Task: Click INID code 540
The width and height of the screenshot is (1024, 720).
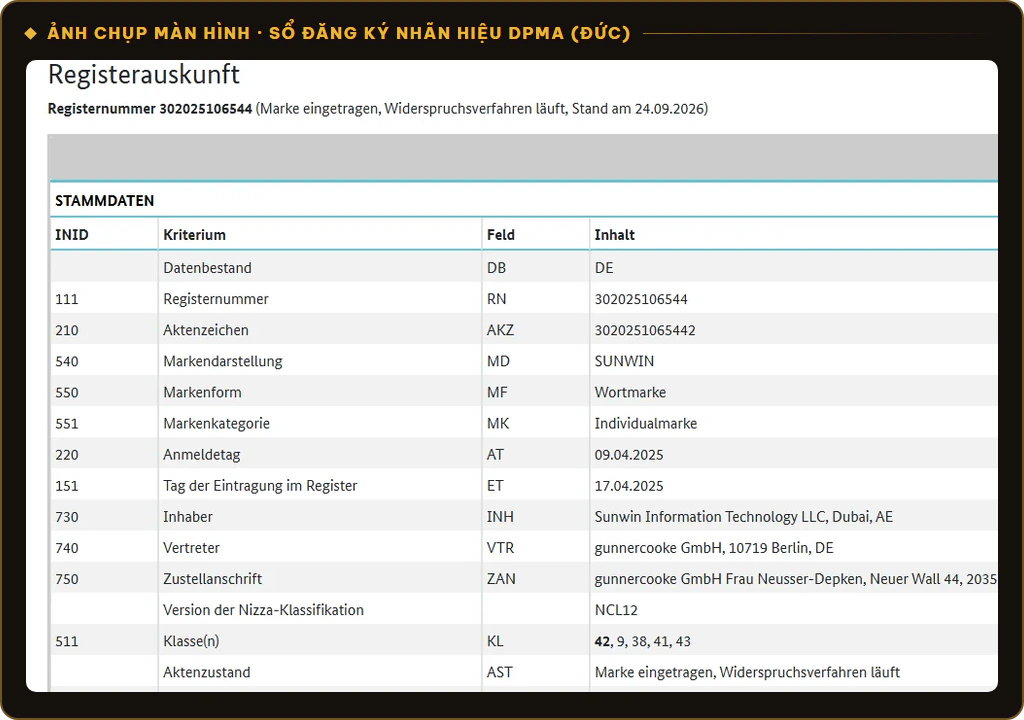Action: 67,361
